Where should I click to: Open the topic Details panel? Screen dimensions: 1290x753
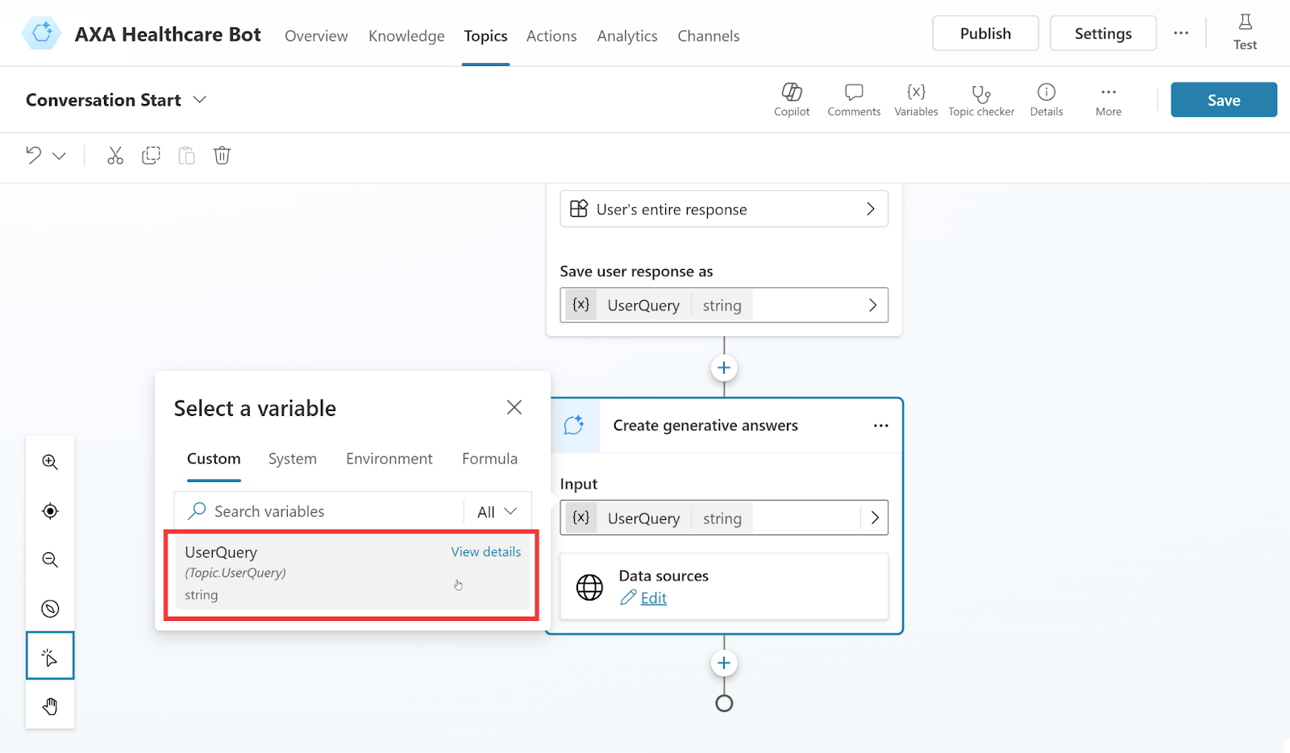(x=1046, y=99)
